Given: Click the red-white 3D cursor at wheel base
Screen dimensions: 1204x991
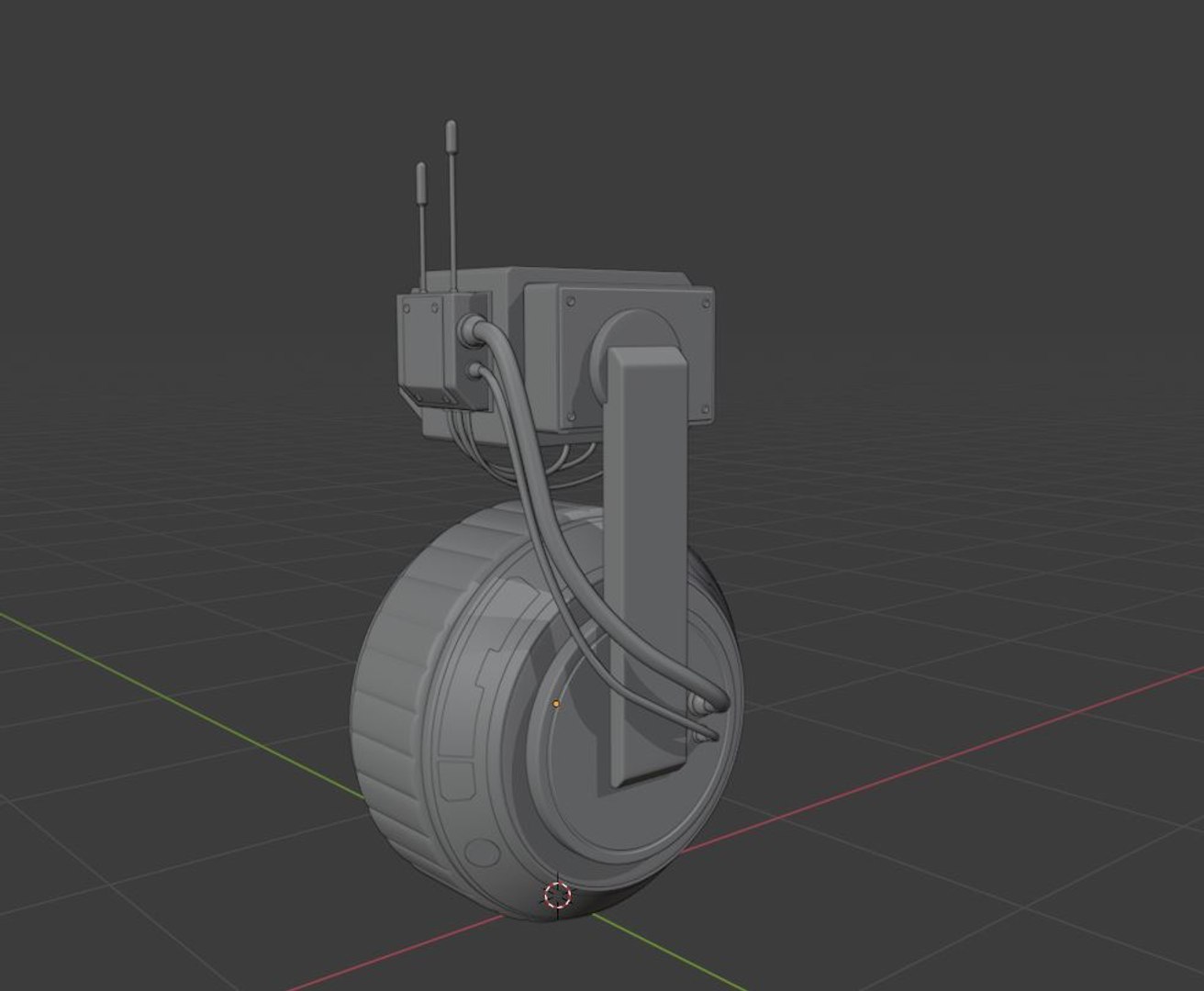Looking at the screenshot, I should [557, 895].
